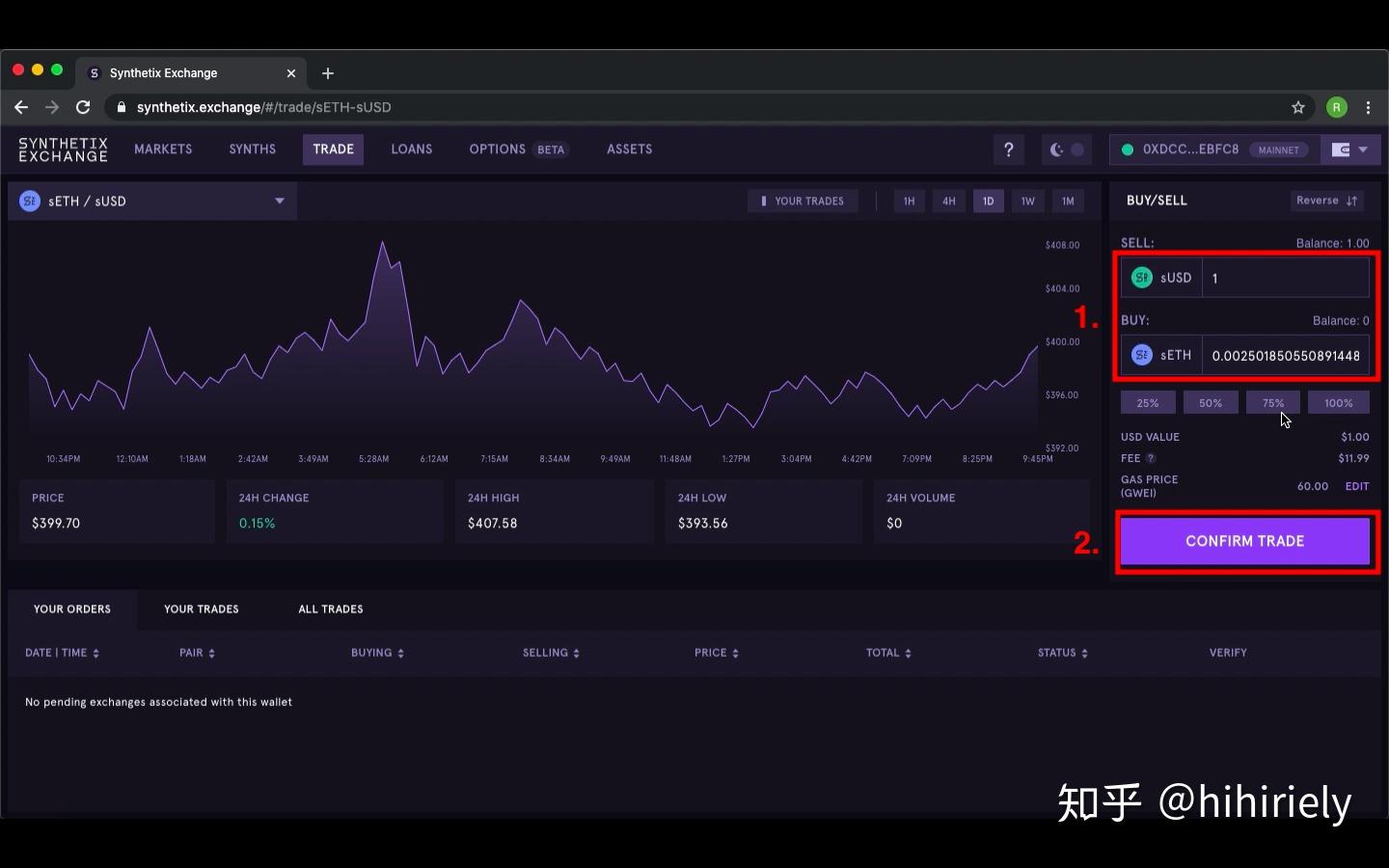Go forward in browser
The height and width of the screenshot is (868, 1389).
(x=52, y=107)
